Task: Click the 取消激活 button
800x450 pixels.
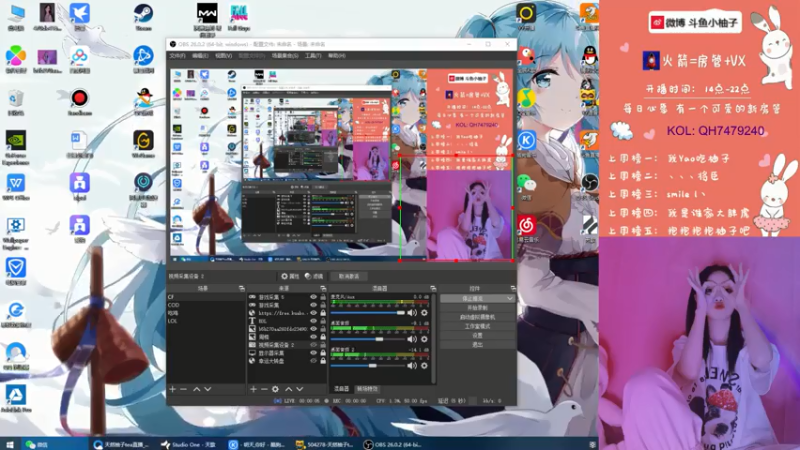Action: (x=349, y=276)
